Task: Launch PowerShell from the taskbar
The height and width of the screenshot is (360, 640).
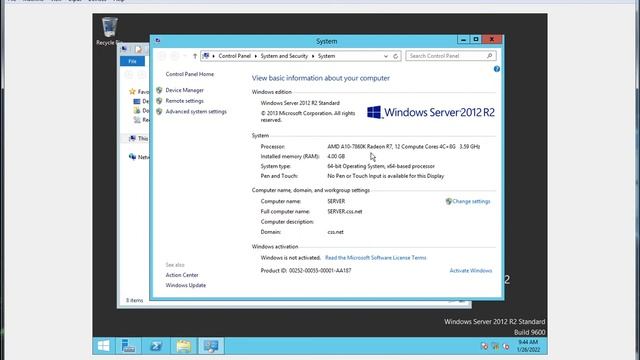Action: click(156, 346)
